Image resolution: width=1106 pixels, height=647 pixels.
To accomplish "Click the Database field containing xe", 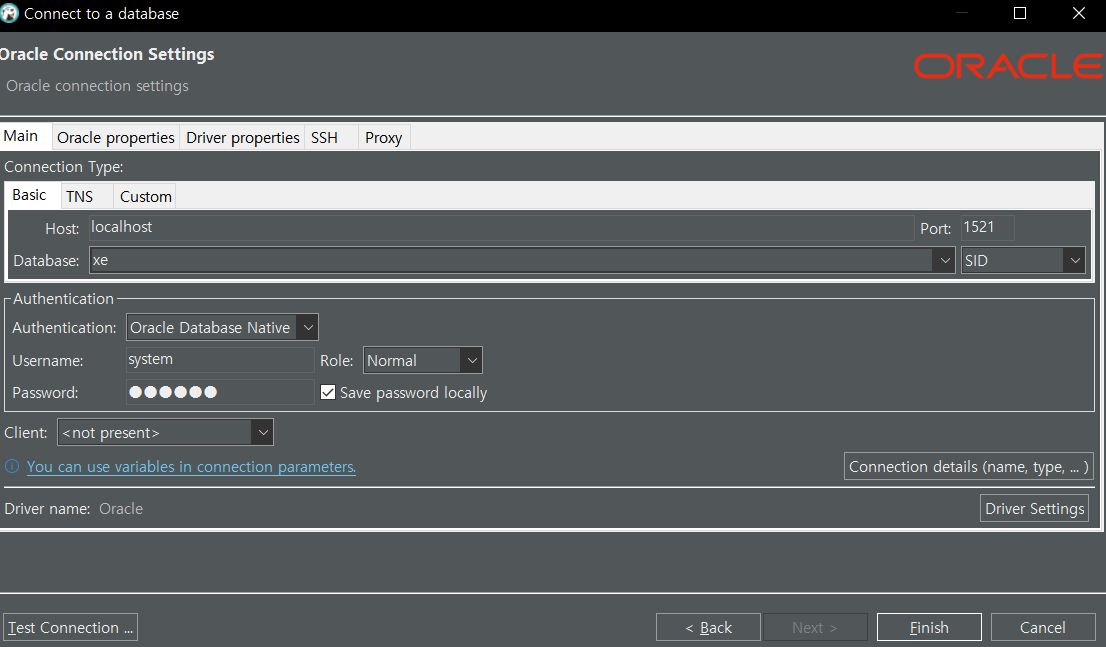I will [513, 260].
